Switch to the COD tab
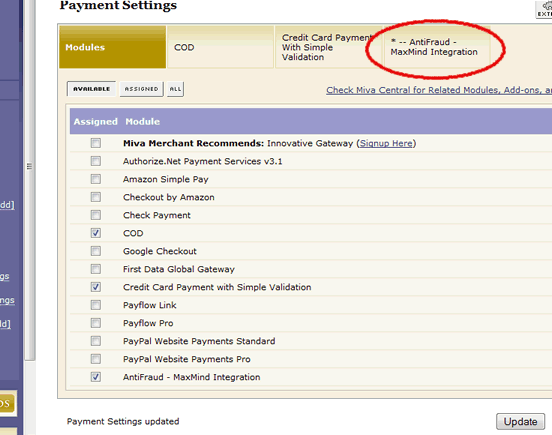Image resolution: width=552 pixels, height=435 pixels. point(221,47)
